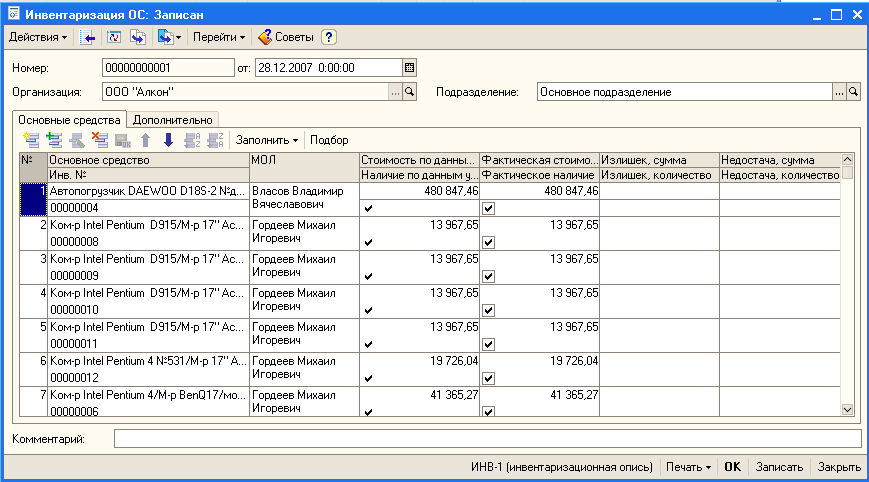Click accounting-presence checkmark for row 00000004
Screen dimensions: 869x482
point(369,208)
